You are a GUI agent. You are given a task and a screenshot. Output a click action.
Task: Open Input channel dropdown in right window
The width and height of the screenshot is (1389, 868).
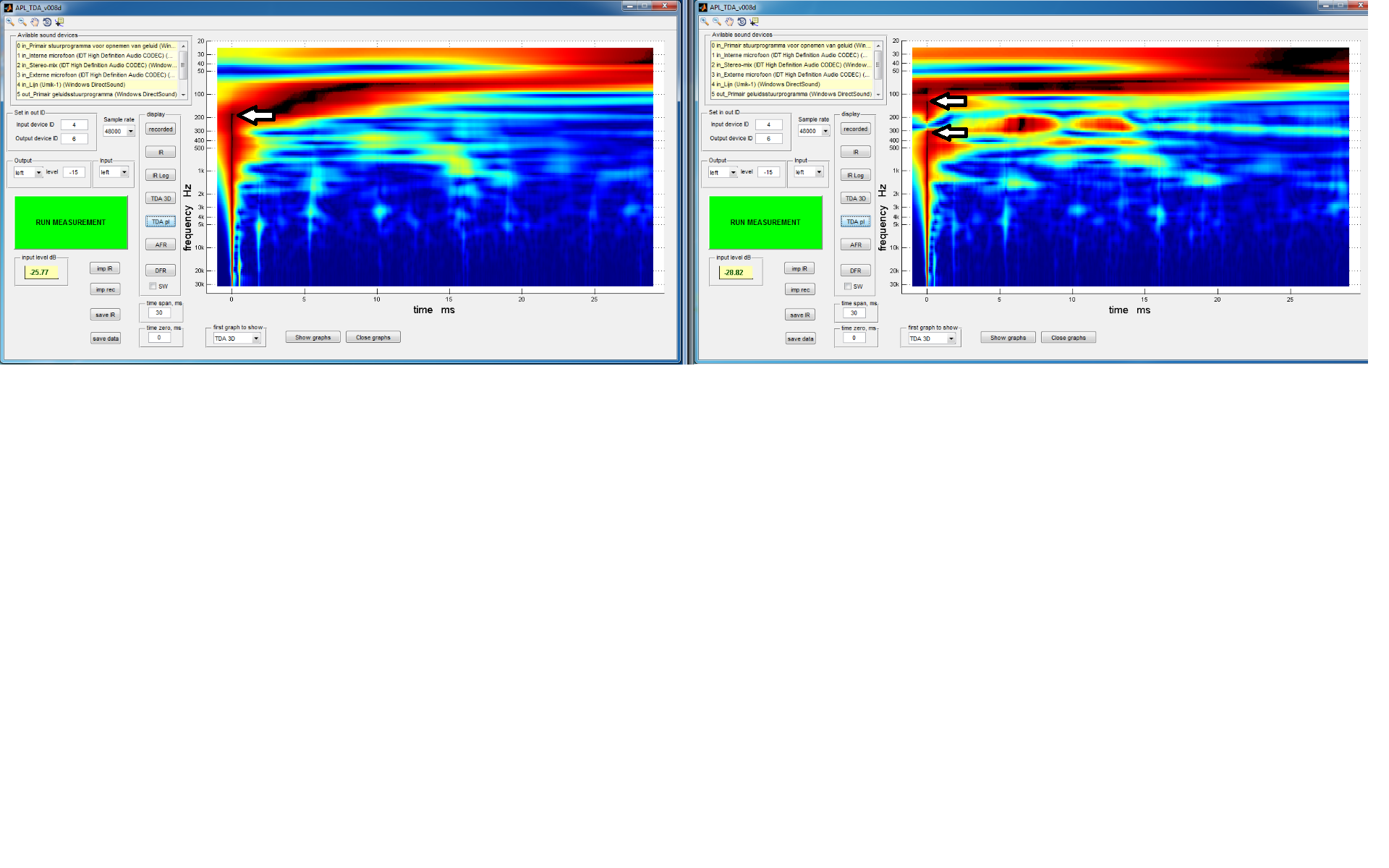(819, 172)
